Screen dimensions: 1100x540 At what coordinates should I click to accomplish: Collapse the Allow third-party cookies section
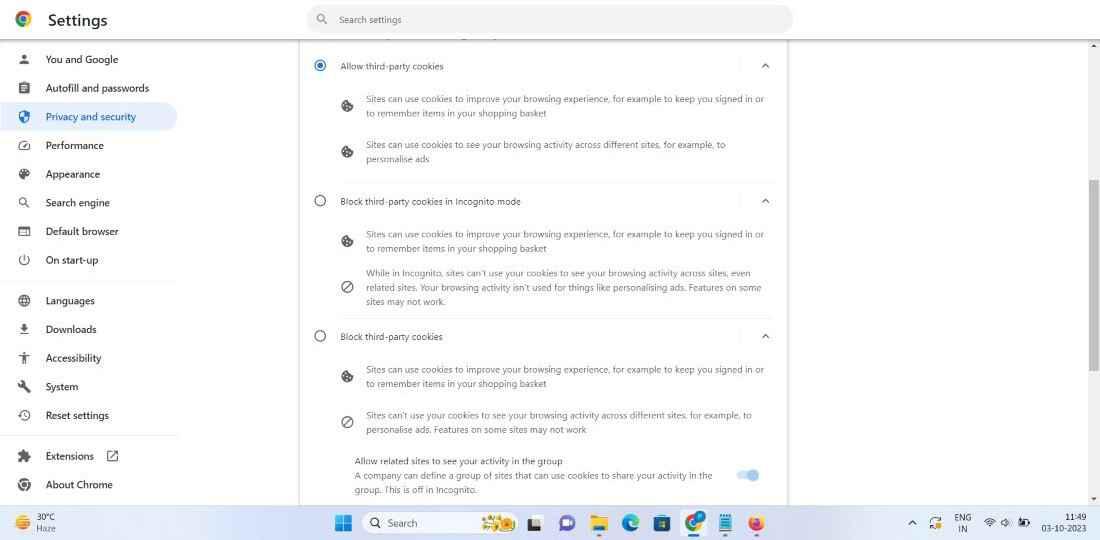[765, 66]
